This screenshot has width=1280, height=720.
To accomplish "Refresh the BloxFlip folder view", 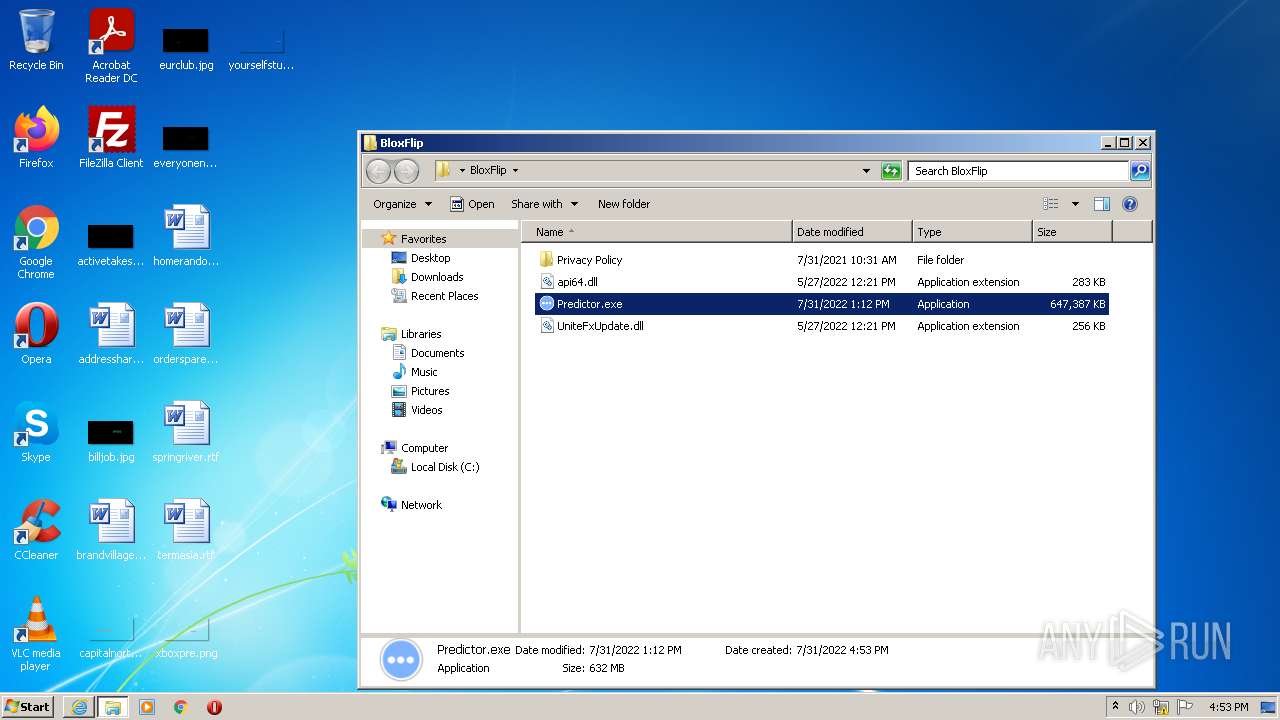I will pos(891,171).
